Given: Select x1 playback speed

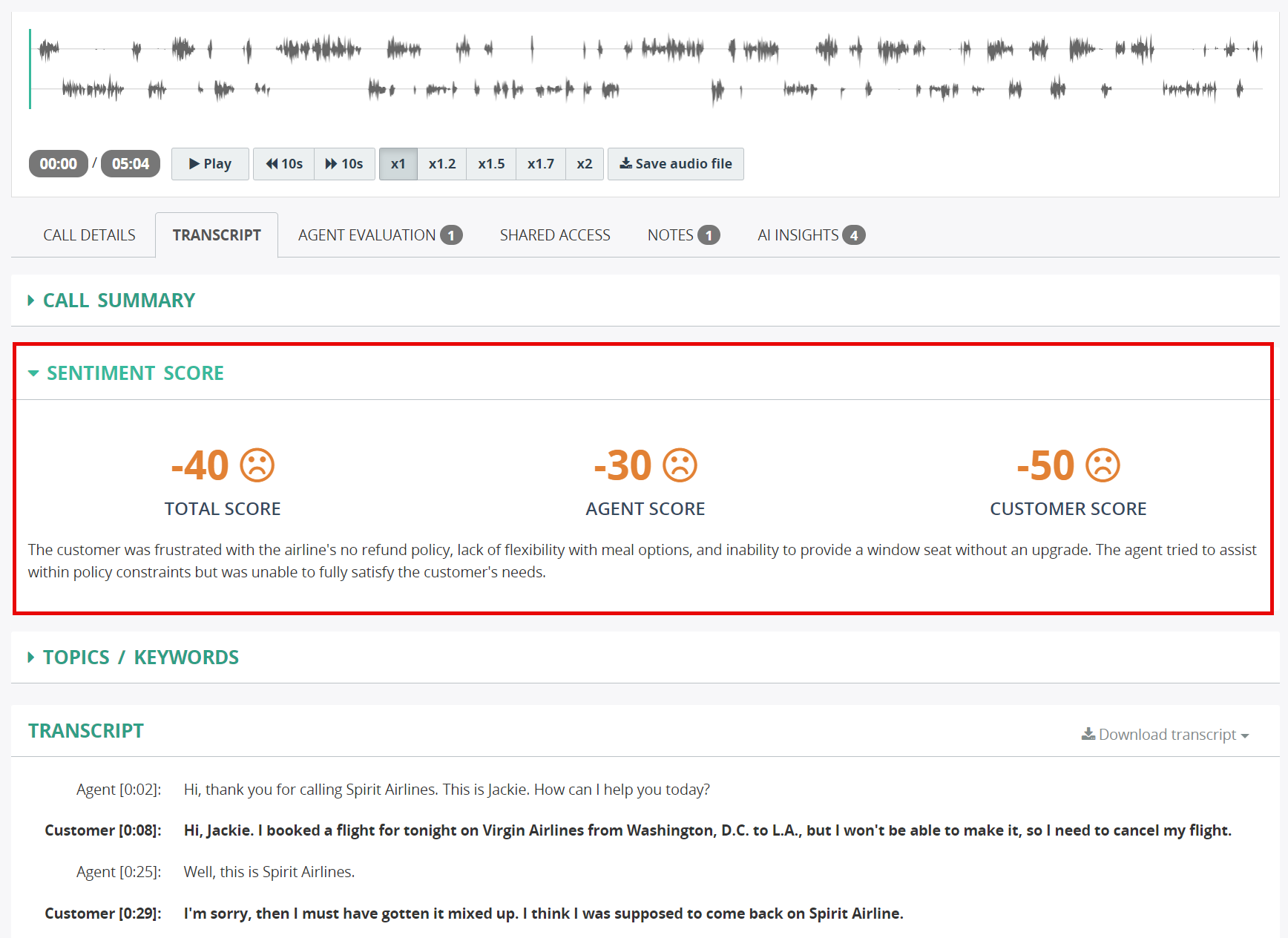Looking at the screenshot, I should [398, 164].
